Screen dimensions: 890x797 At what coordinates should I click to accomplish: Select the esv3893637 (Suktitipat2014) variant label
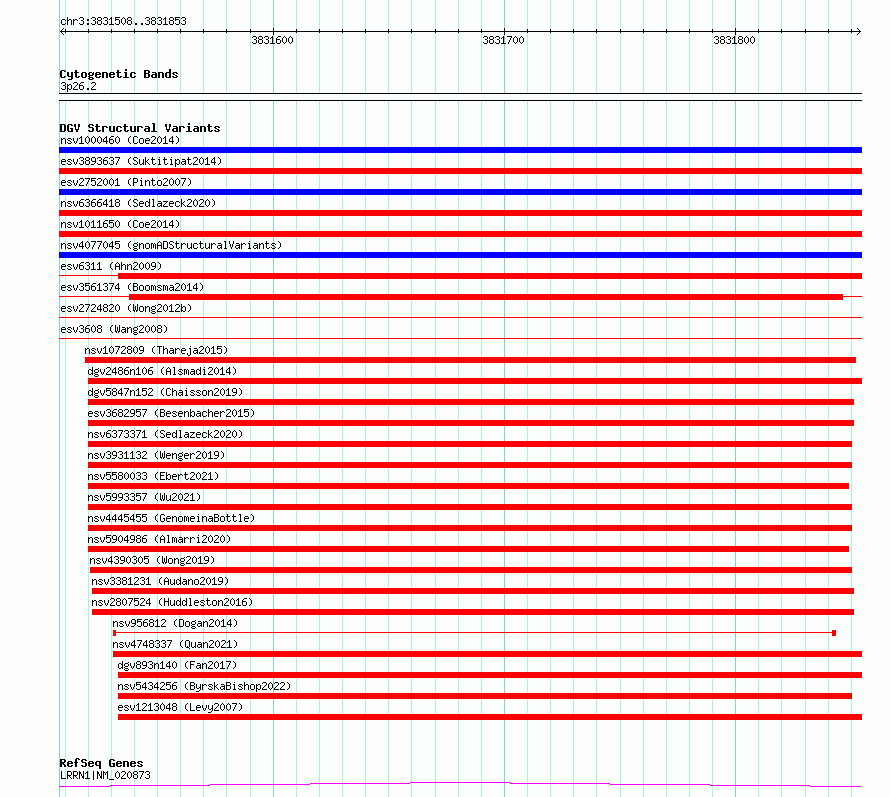(x=141, y=161)
